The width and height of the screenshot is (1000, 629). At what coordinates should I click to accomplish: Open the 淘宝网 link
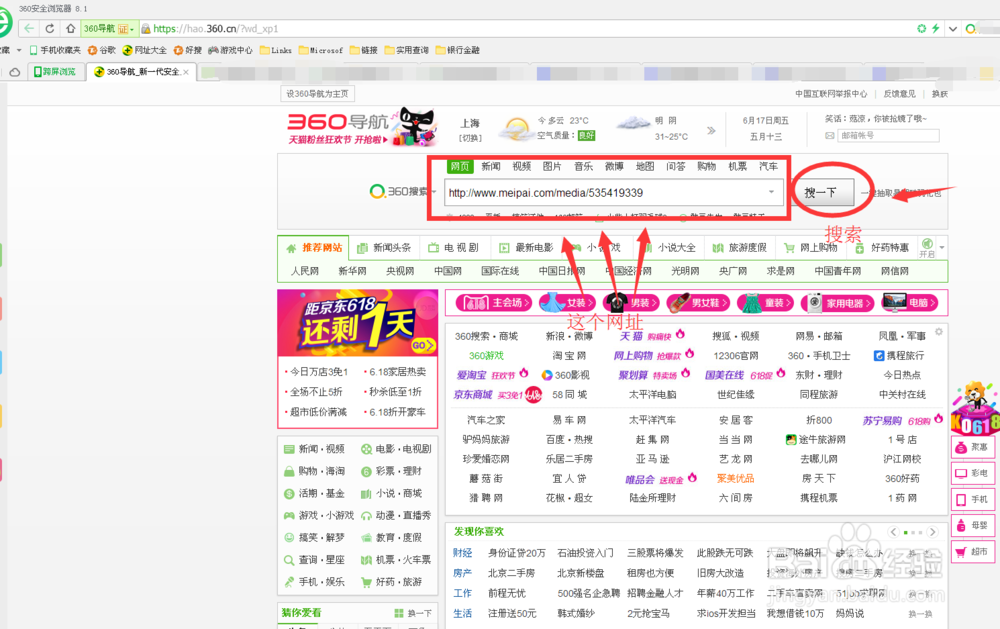pyautogui.click(x=569, y=356)
